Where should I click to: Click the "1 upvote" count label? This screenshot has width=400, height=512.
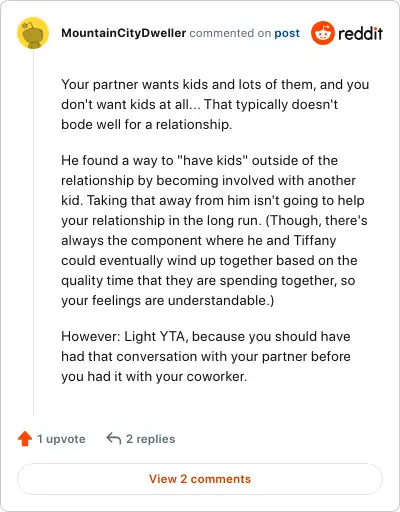click(x=61, y=439)
